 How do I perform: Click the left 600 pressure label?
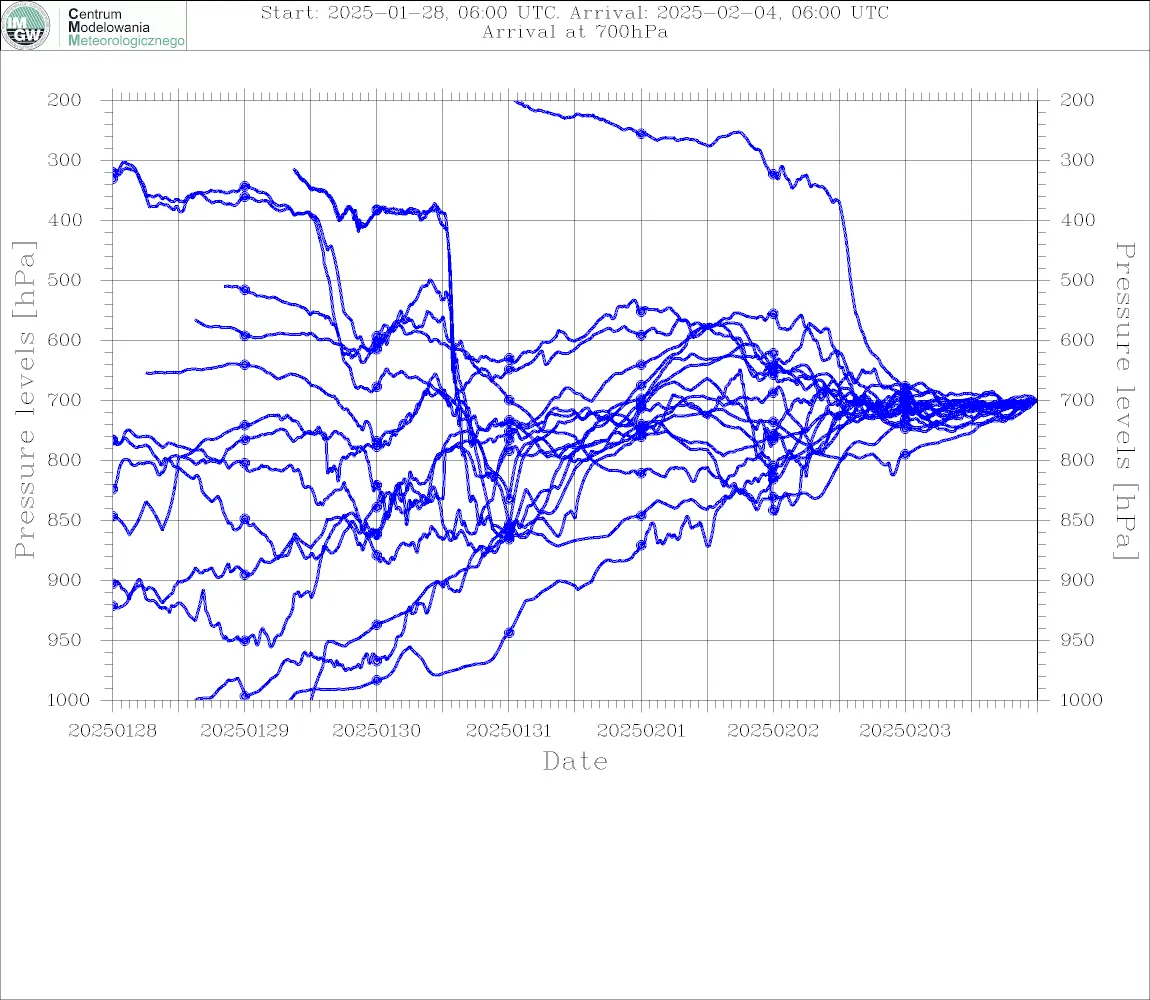point(64,340)
